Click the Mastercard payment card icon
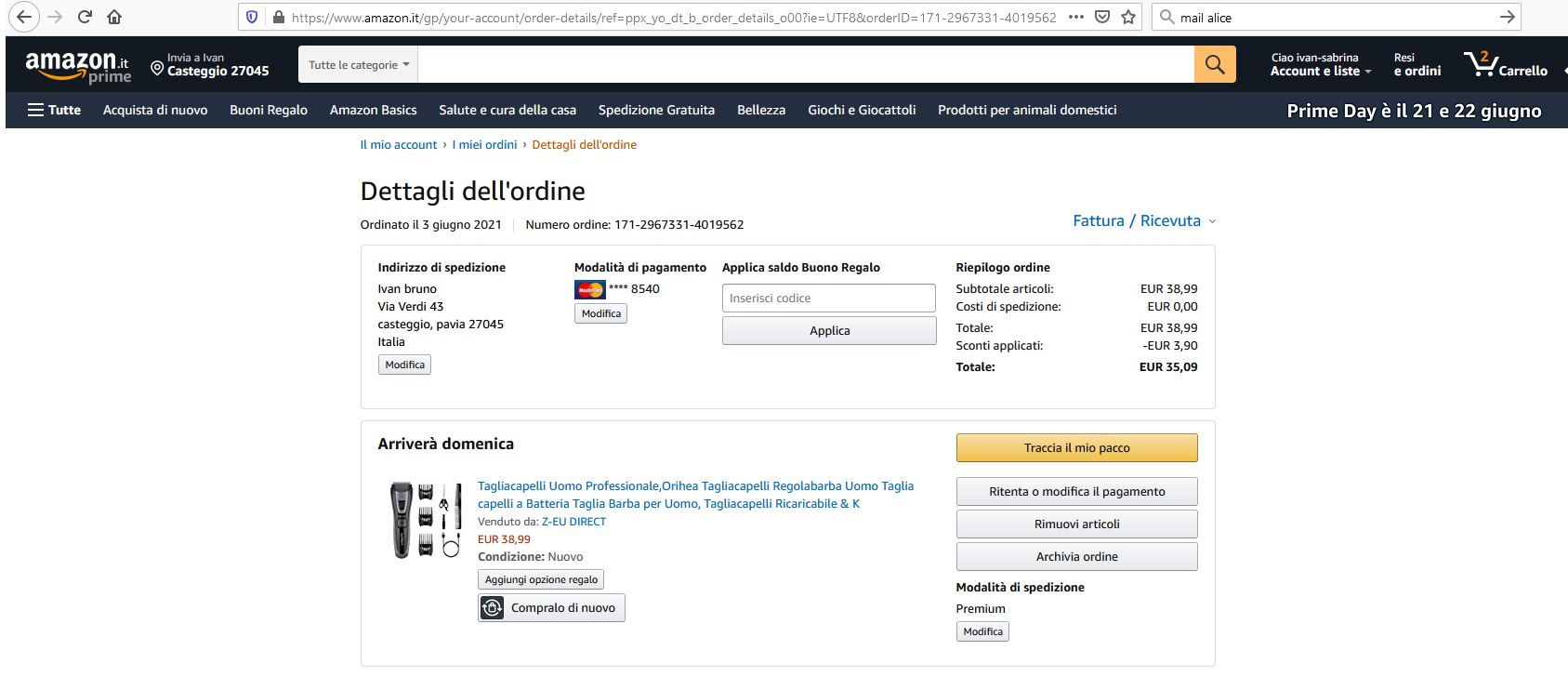 pyautogui.click(x=590, y=289)
